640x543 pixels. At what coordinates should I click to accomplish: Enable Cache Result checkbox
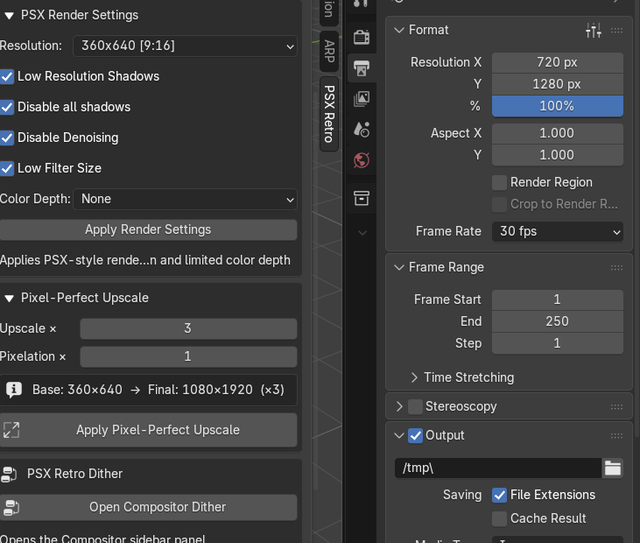(499, 519)
